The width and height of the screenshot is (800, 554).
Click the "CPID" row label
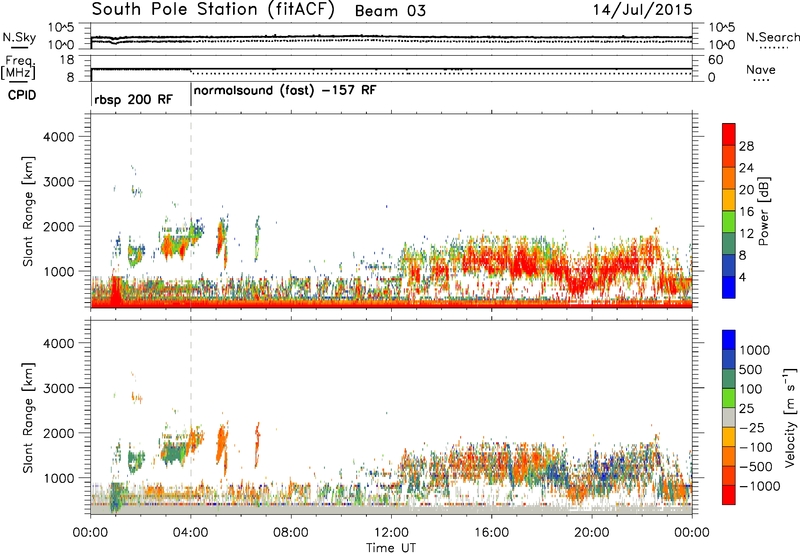[22, 95]
